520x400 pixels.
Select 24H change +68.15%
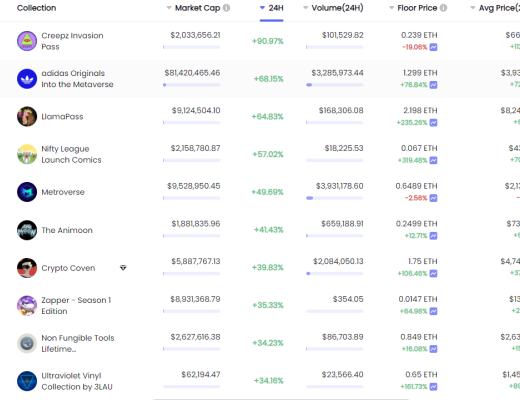pos(269,79)
